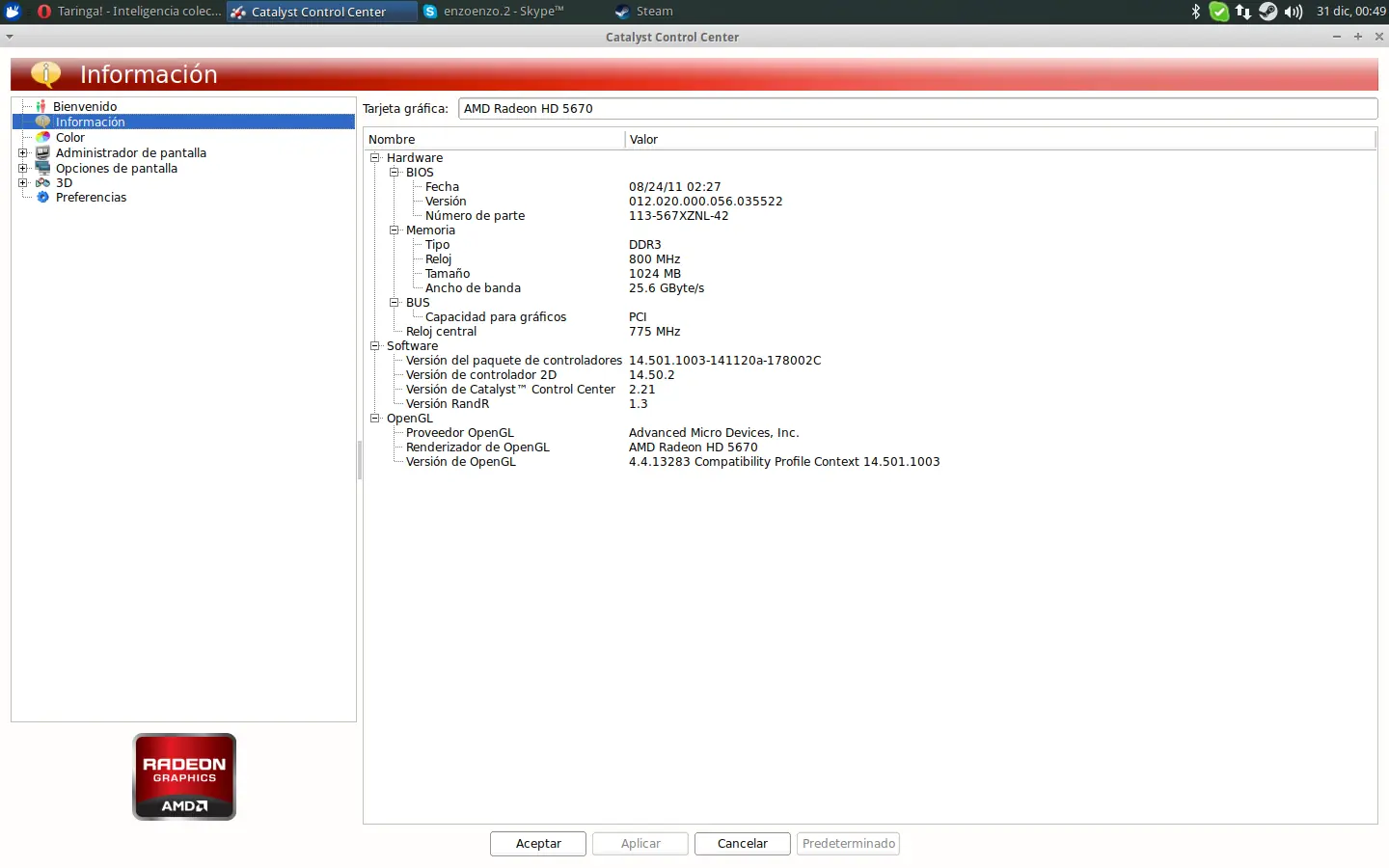Select the BIOS Versión row

pos(868,201)
